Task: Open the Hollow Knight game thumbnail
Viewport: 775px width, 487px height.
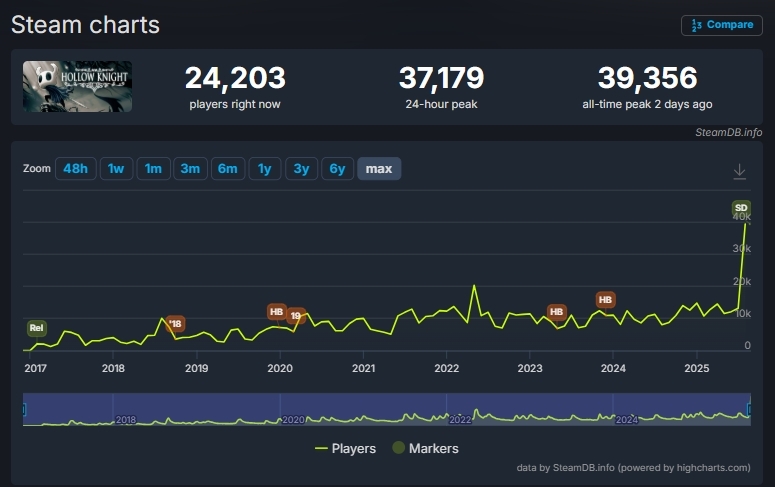Action: (x=78, y=86)
